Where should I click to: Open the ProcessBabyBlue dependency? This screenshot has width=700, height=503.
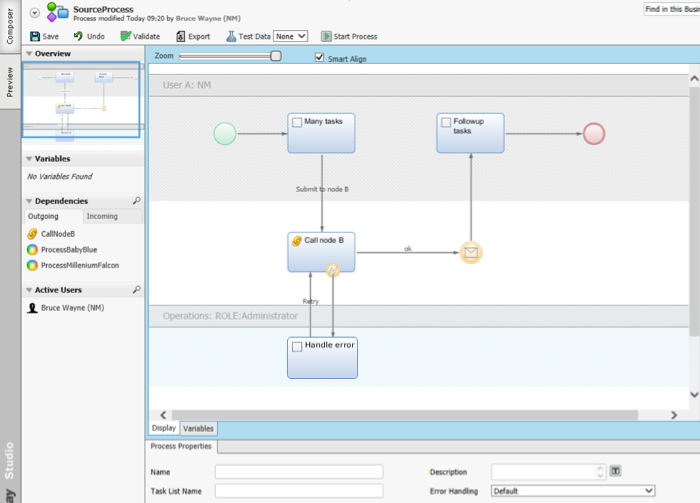[69, 249]
